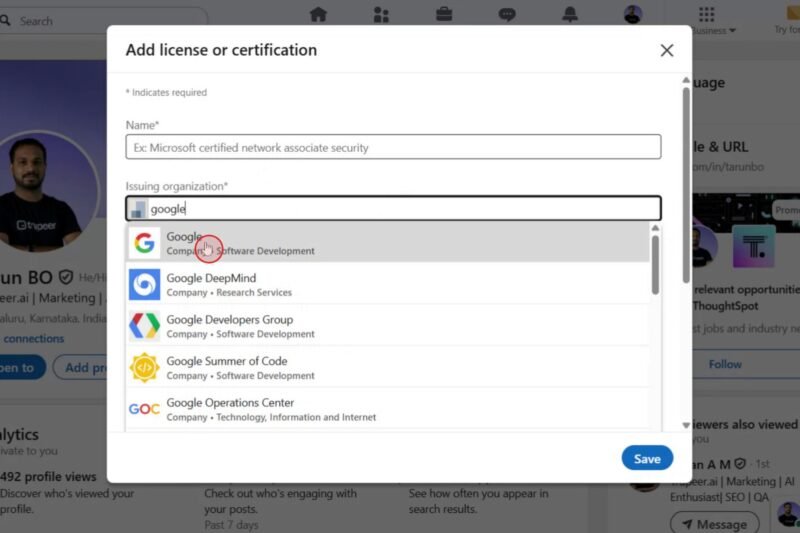Viewport: 800px width, 533px height.
Task: Open Notifications bell icon
Action: pos(570,14)
